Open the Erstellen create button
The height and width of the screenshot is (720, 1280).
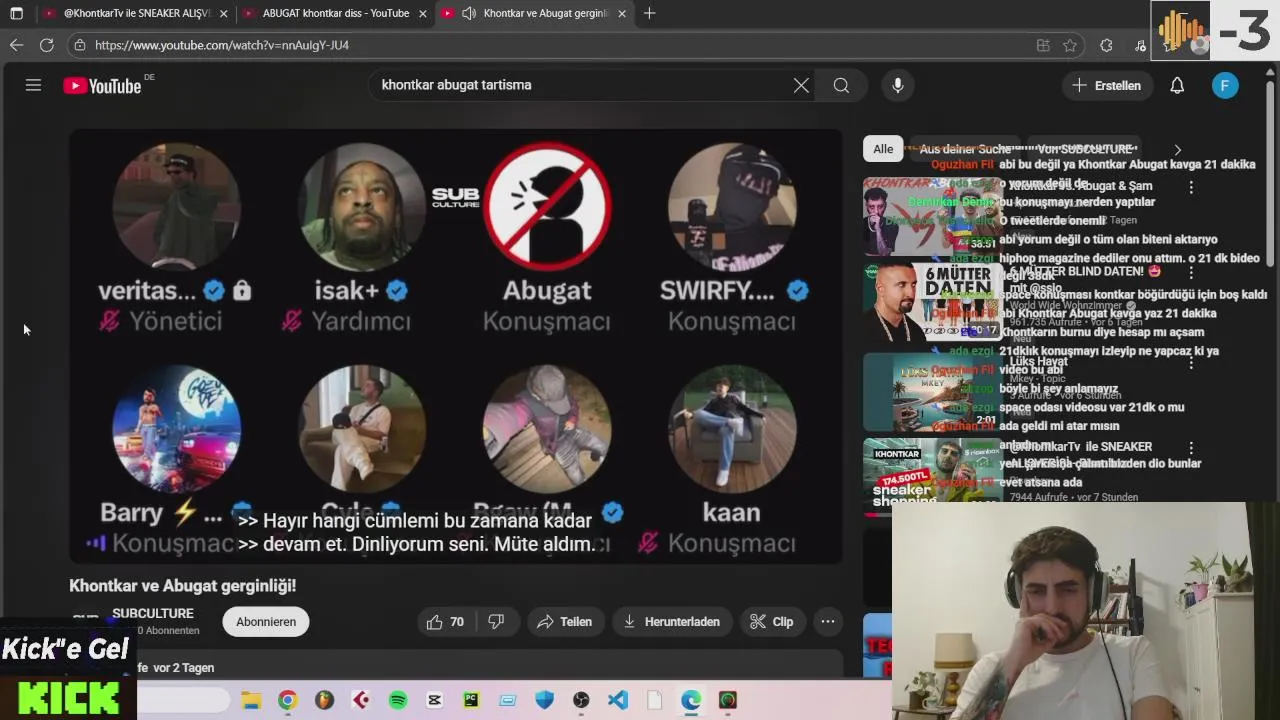pyautogui.click(x=1106, y=85)
